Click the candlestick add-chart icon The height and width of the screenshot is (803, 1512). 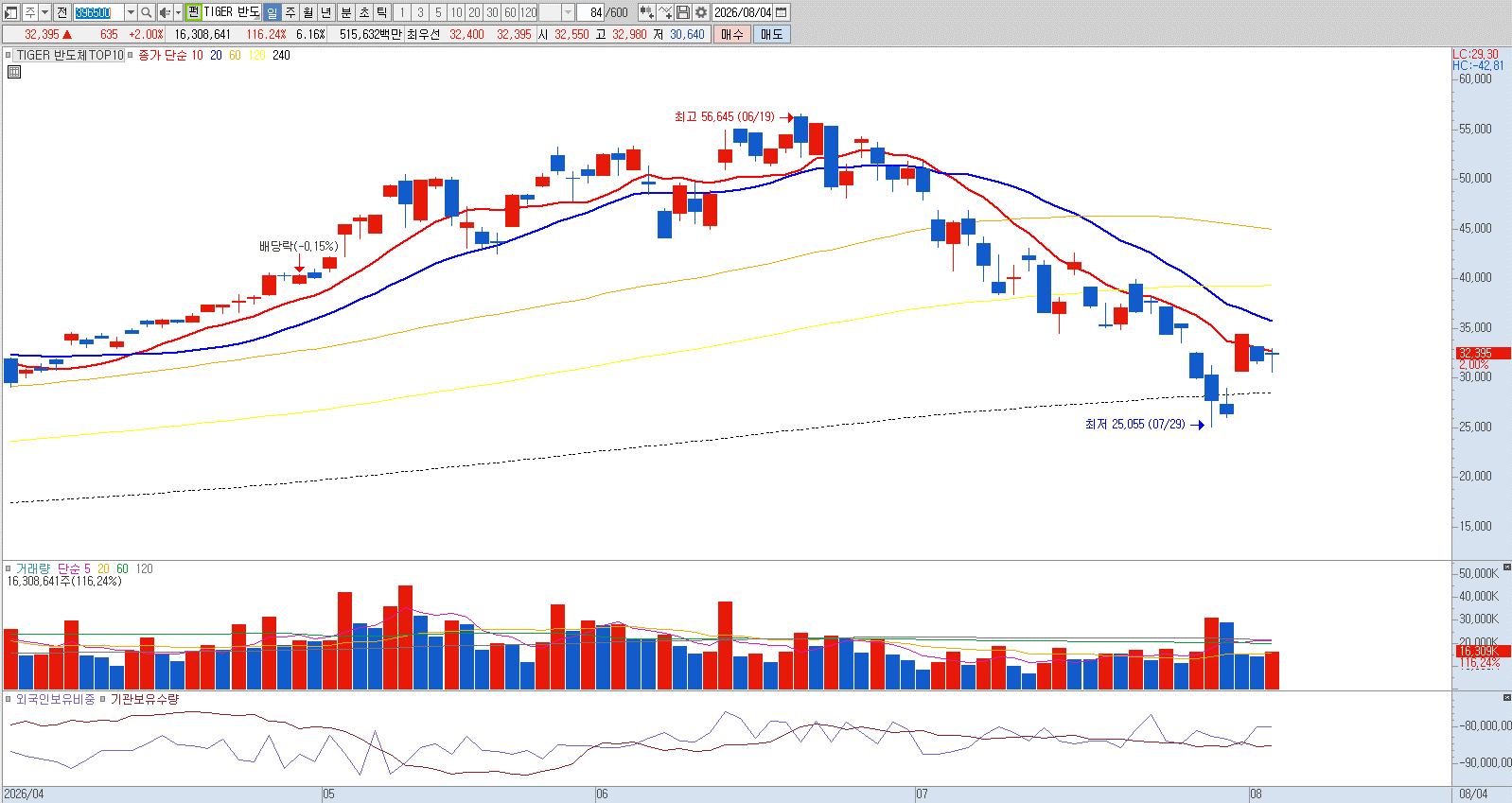pos(646,12)
